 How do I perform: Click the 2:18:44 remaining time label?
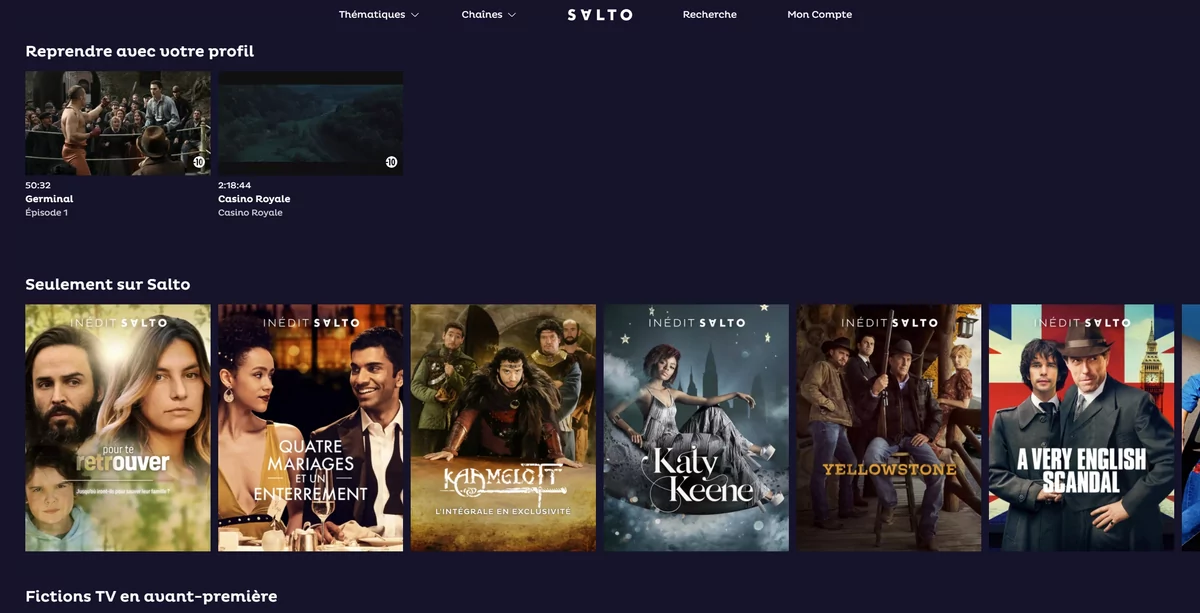click(x=235, y=185)
